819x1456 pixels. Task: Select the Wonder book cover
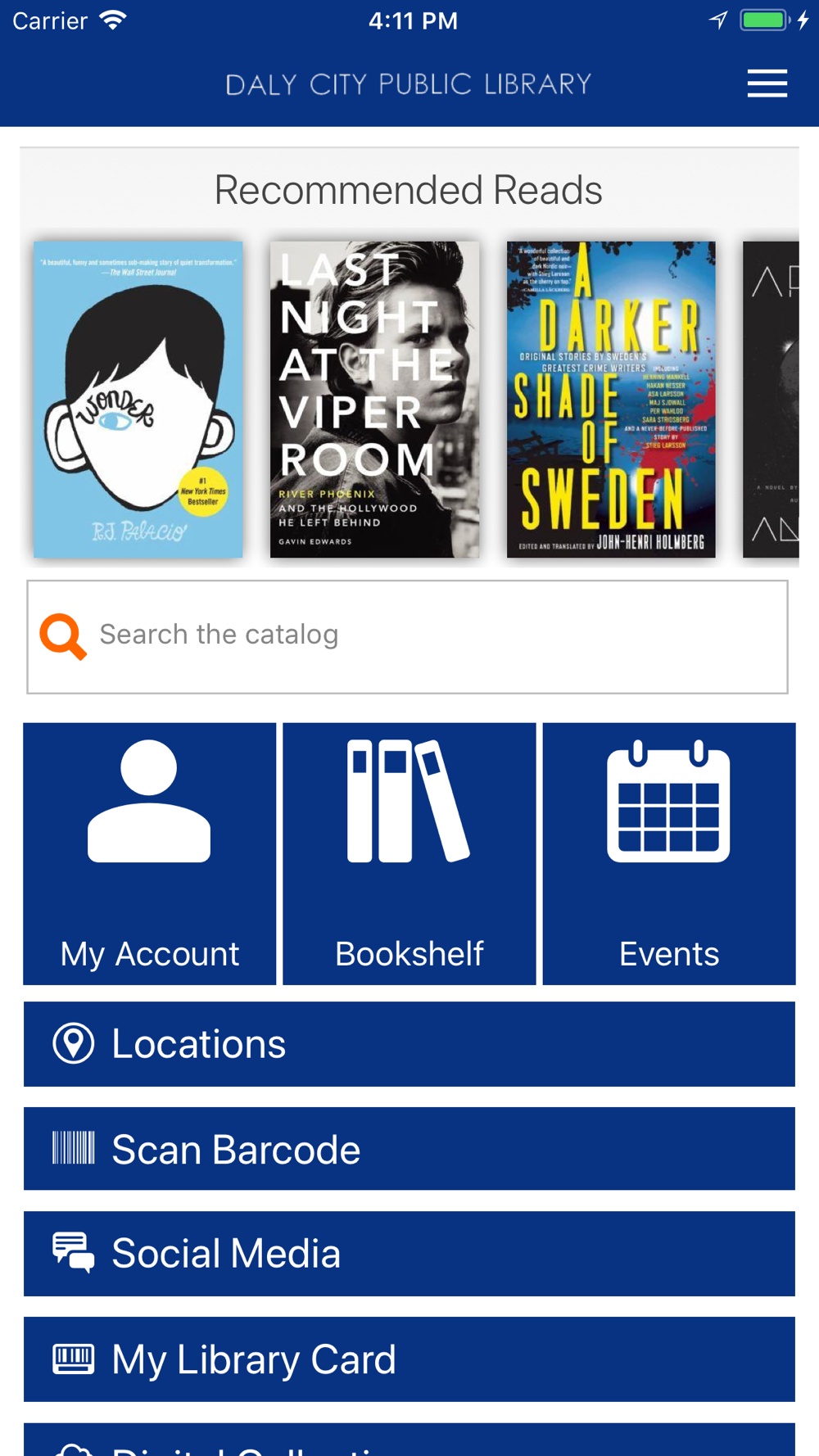click(138, 400)
